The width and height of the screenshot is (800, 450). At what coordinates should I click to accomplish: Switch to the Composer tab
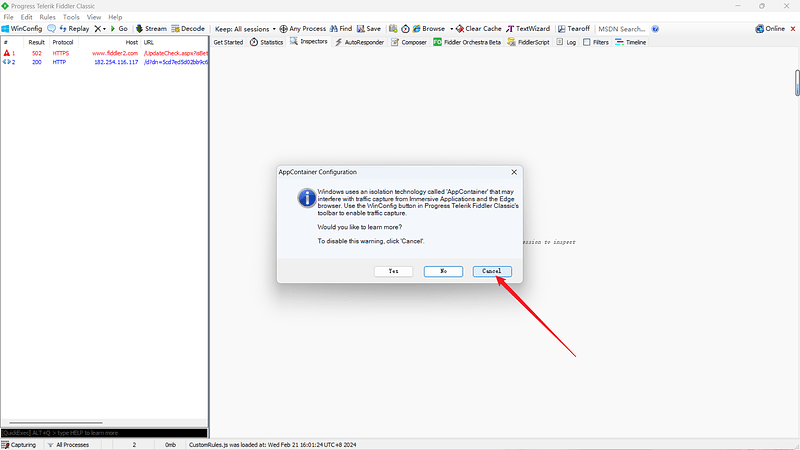[x=409, y=42]
